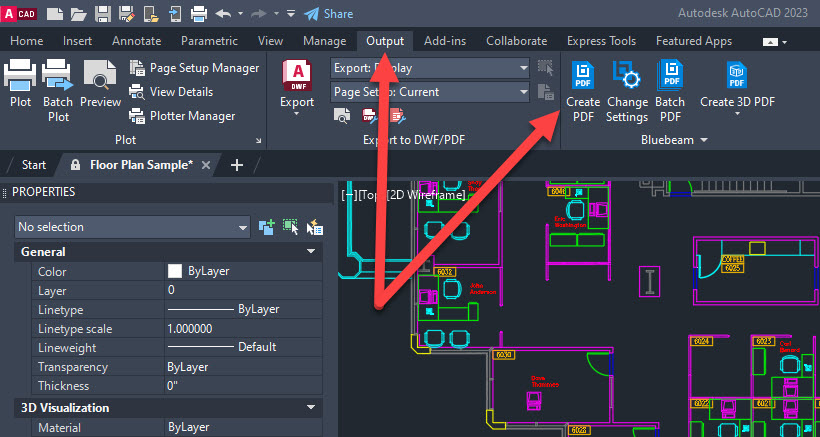
Task: Collapse the 3D Visualization section
Action: pos(311,408)
